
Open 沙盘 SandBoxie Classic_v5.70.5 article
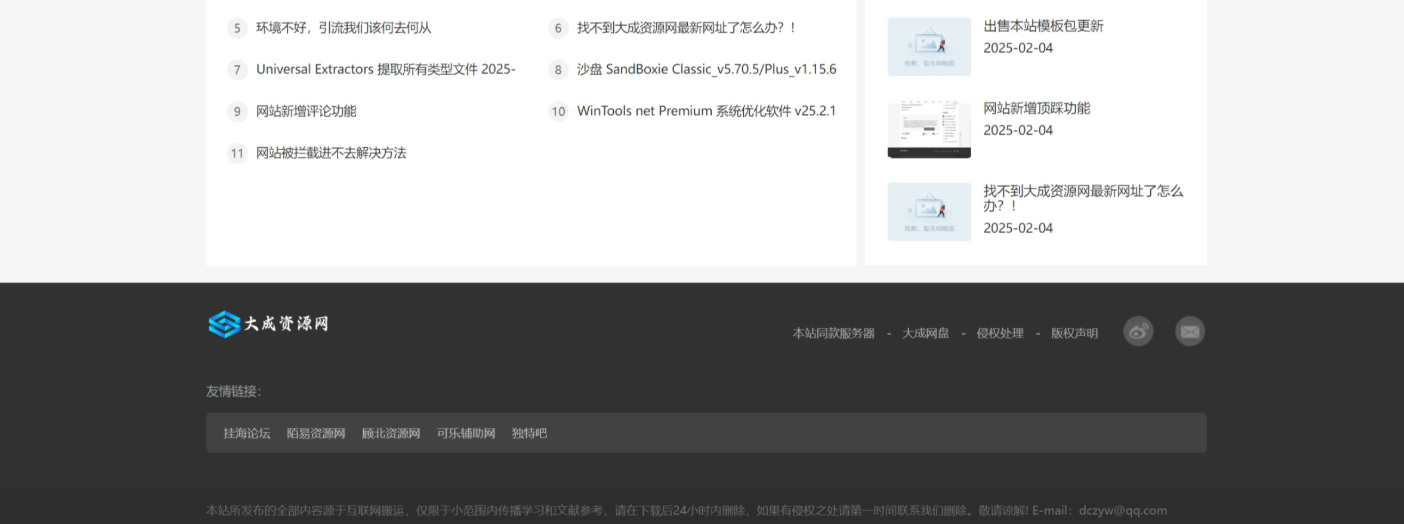[707, 69]
